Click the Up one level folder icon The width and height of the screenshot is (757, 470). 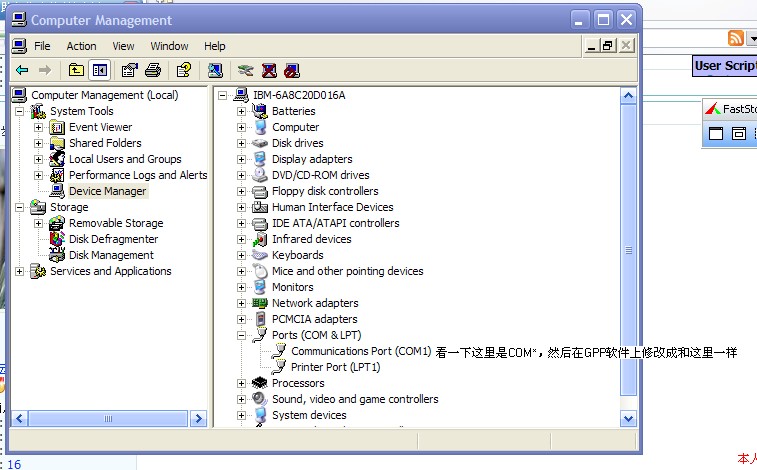(x=76, y=70)
